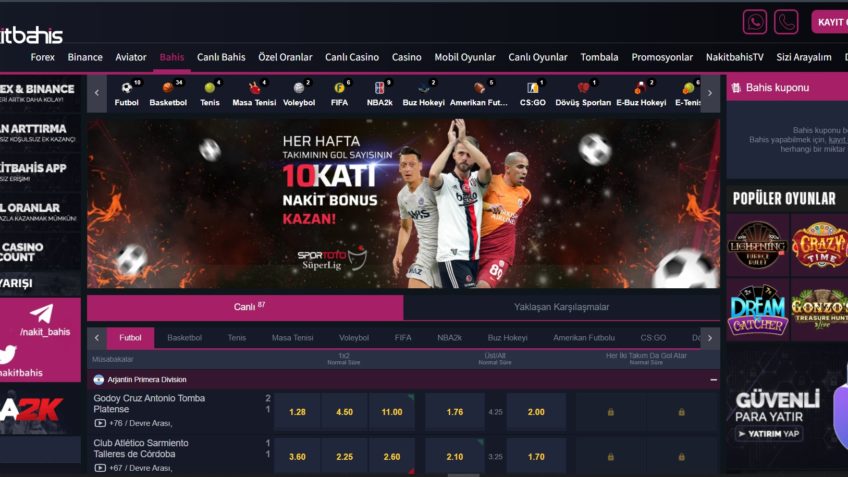This screenshot has height=477, width=848.
Task: Pick the NBA2k sport icon
Action: pyautogui.click(x=379, y=93)
